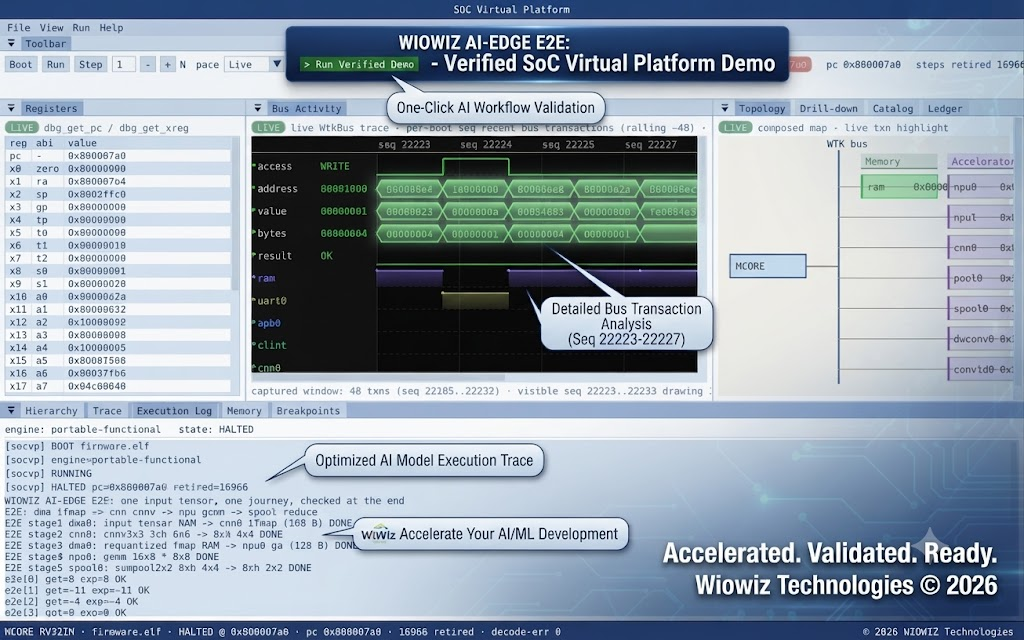Viewport: 1024px width, 640px height.
Task: Collapse the bottom panel triangle
Action: click(10, 410)
